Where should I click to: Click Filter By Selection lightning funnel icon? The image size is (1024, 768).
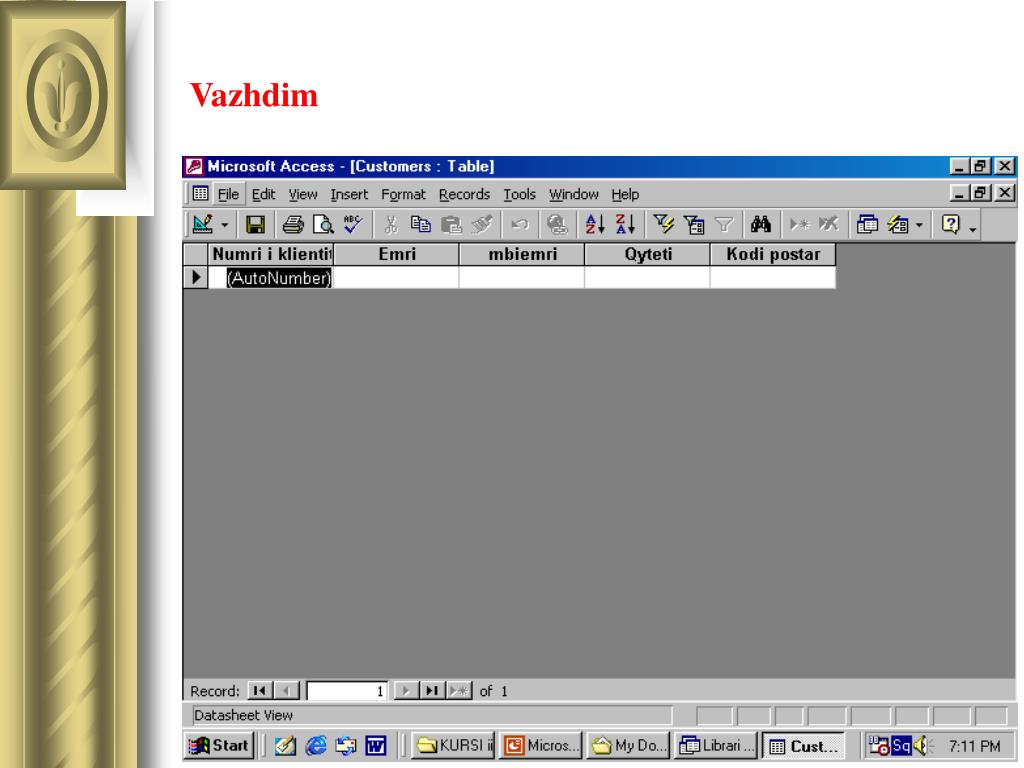[663, 225]
